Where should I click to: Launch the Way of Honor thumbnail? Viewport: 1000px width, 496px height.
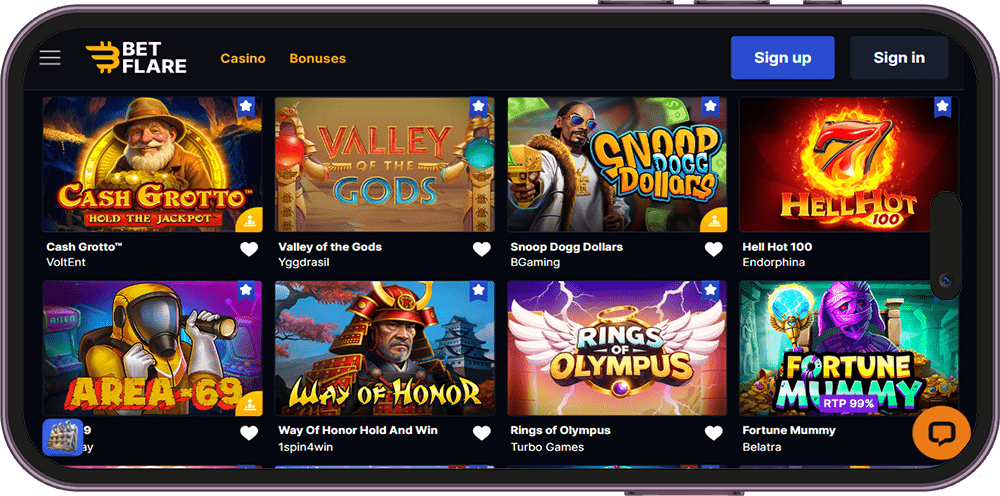(x=385, y=348)
